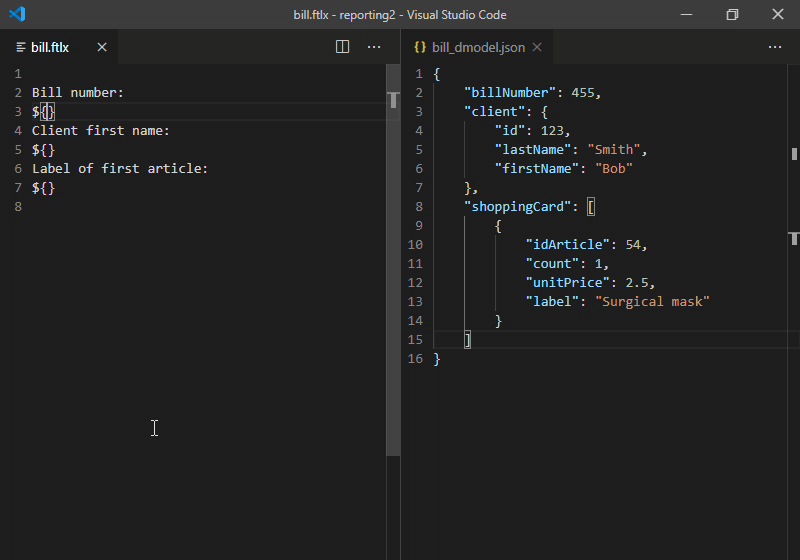Image resolution: width=800 pixels, height=560 pixels.
Task: Click the VS Code logo icon
Action: click(17, 14)
